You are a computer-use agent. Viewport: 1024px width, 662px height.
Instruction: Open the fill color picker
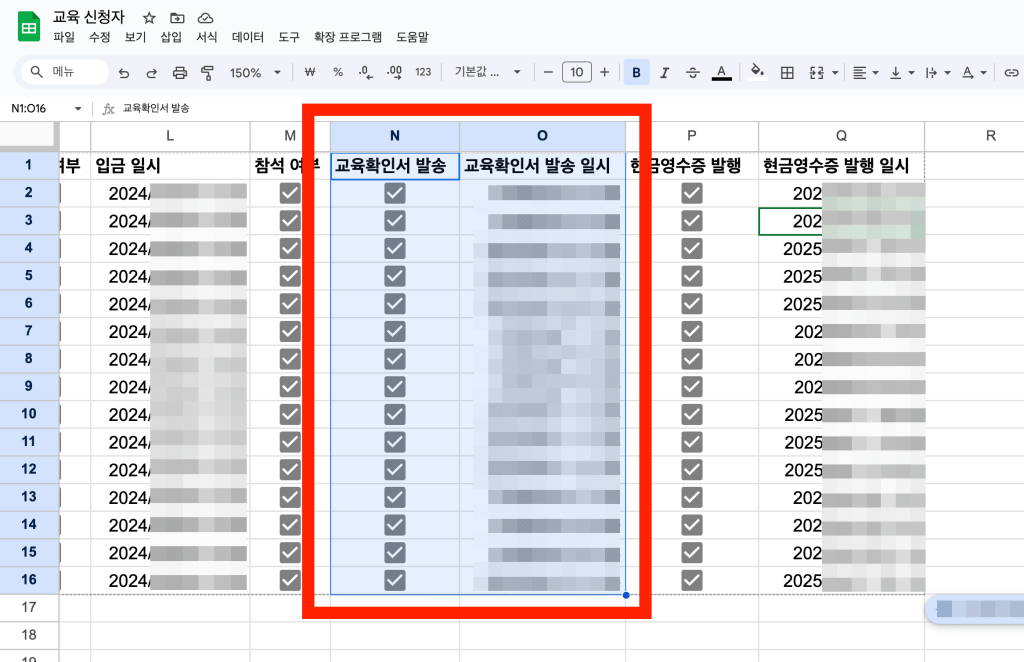pyautogui.click(x=757, y=73)
